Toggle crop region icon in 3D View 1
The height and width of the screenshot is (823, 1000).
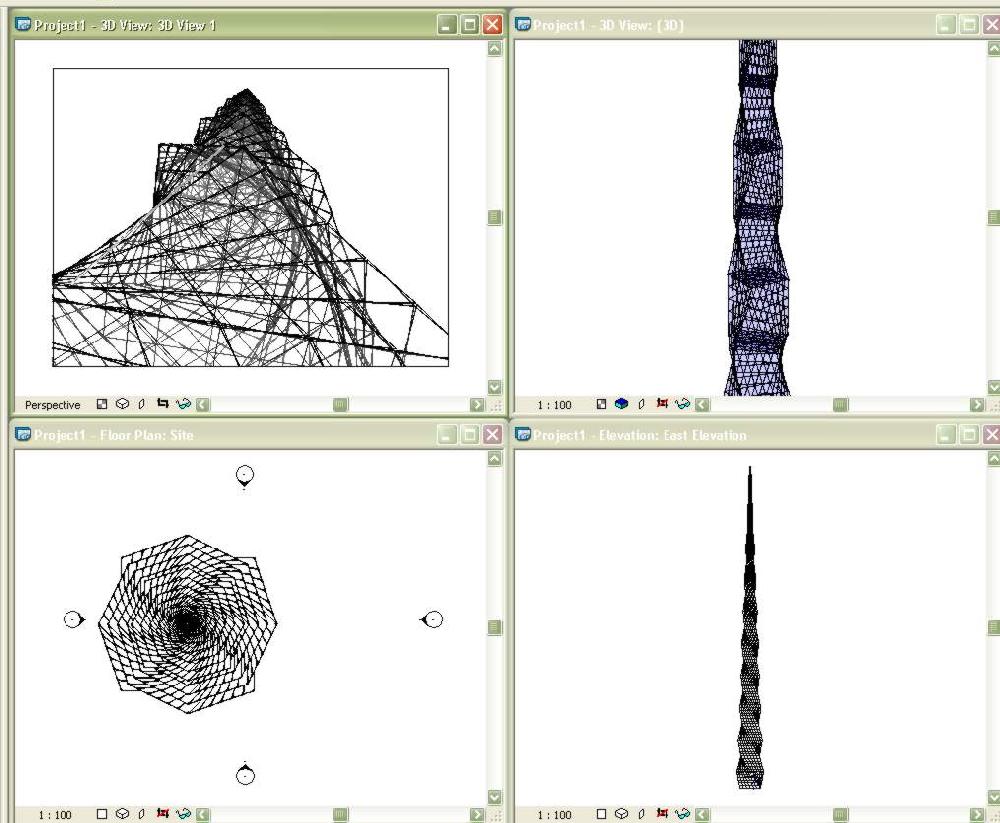click(x=163, y=404)
